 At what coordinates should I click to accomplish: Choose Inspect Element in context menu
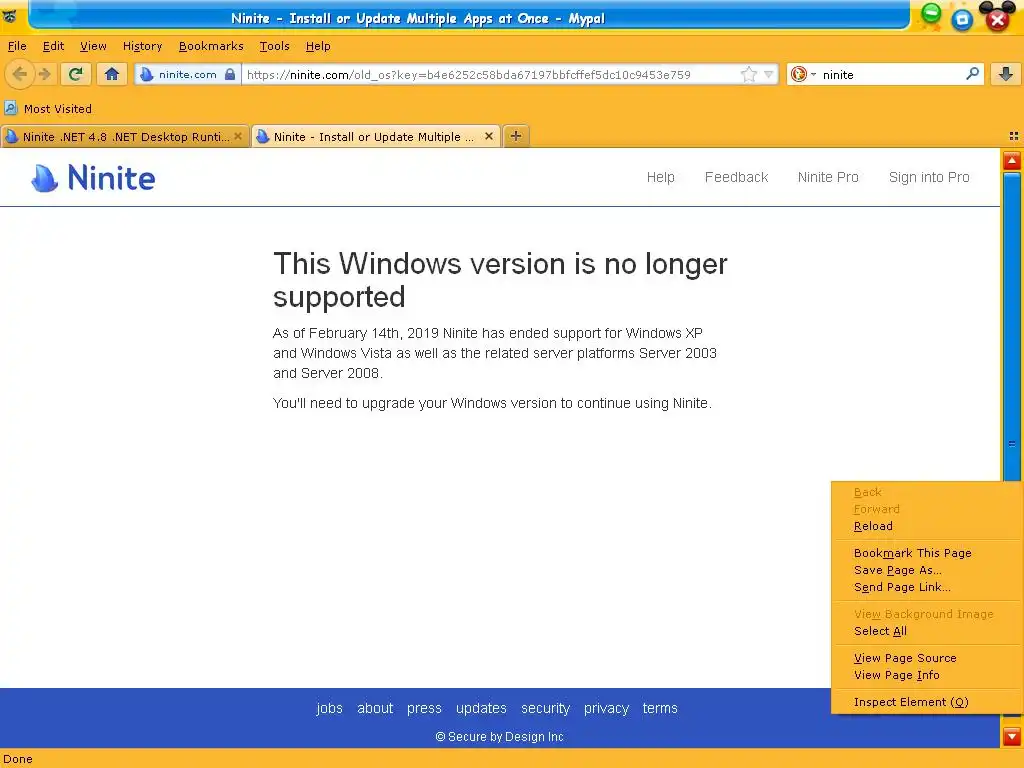click(926, 701)
